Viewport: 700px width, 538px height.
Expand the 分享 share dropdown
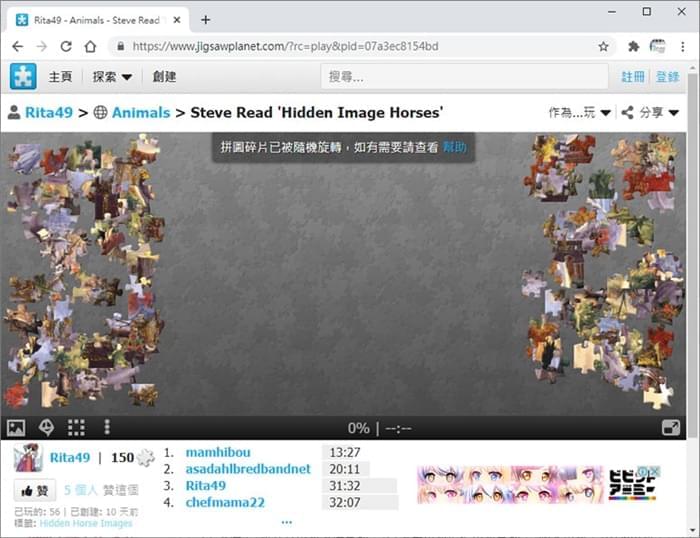[650, 113]
